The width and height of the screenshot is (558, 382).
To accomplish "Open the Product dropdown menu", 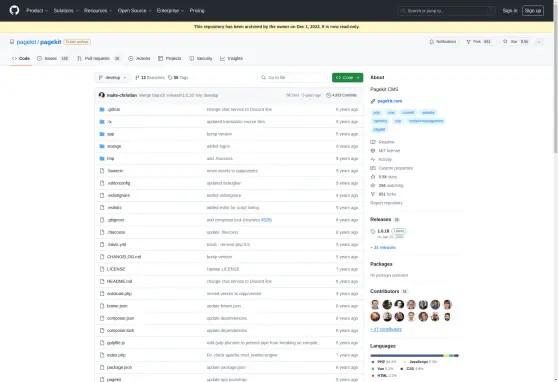I will 37,11.
